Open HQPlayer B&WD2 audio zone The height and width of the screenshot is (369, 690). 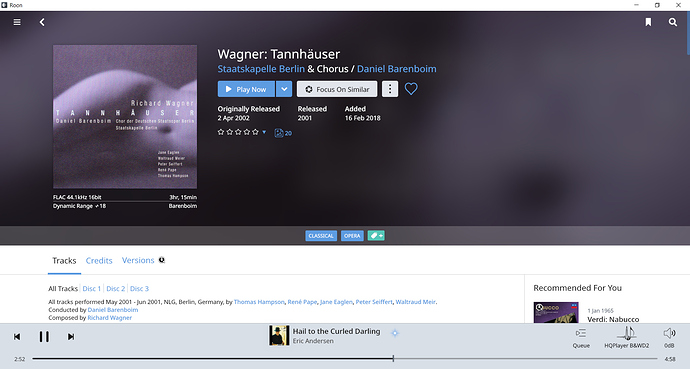point(627,338)
